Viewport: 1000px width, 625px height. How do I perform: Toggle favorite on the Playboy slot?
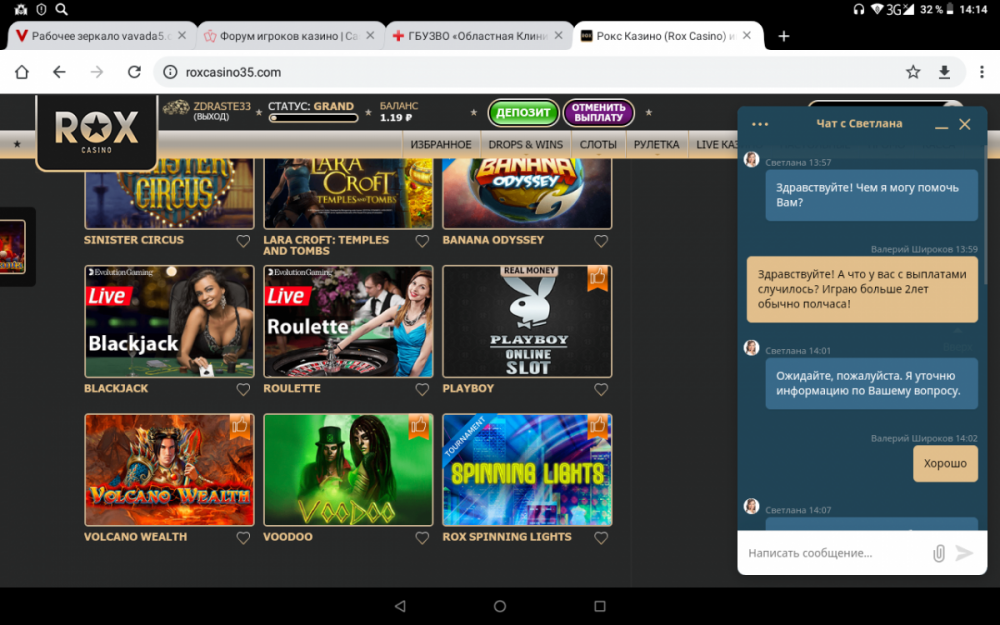coord(601,390)
